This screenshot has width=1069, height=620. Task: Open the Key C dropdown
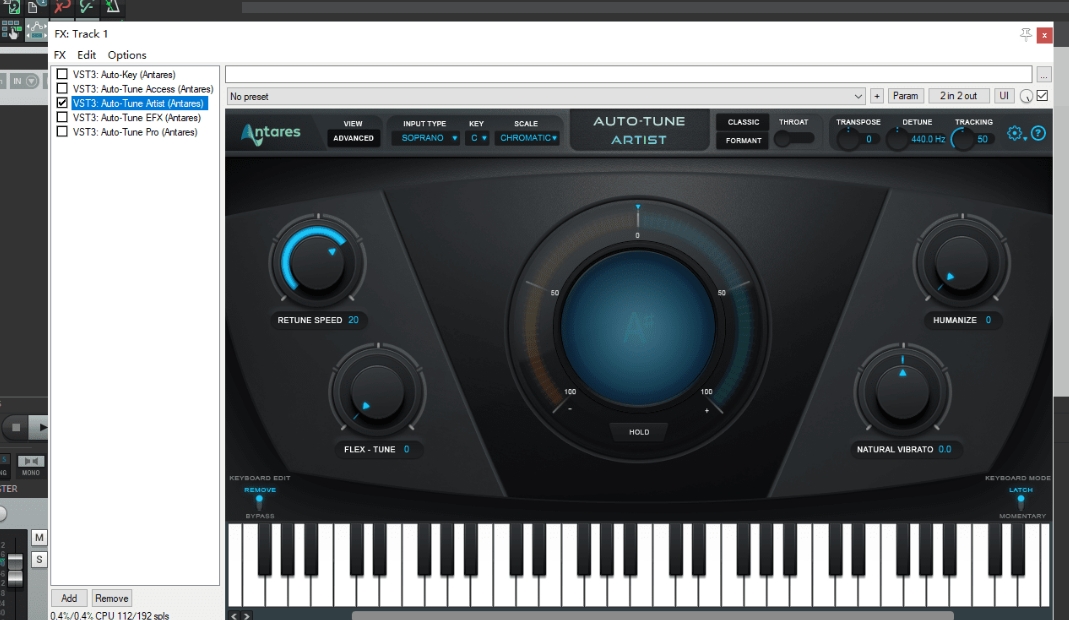click(x=477, y=138)
